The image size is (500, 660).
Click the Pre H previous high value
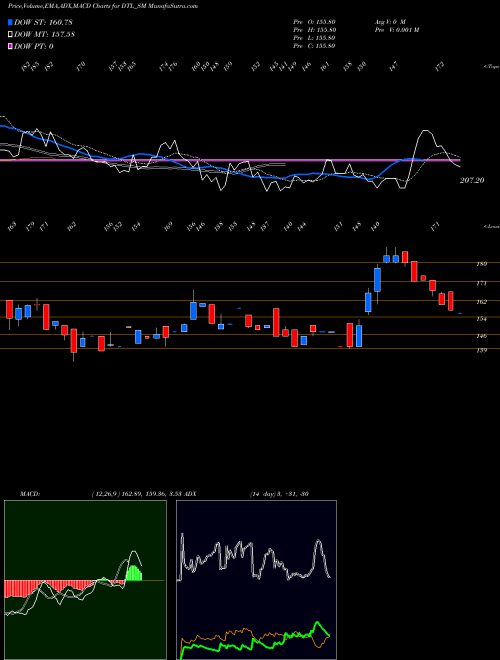pos(314,30)
